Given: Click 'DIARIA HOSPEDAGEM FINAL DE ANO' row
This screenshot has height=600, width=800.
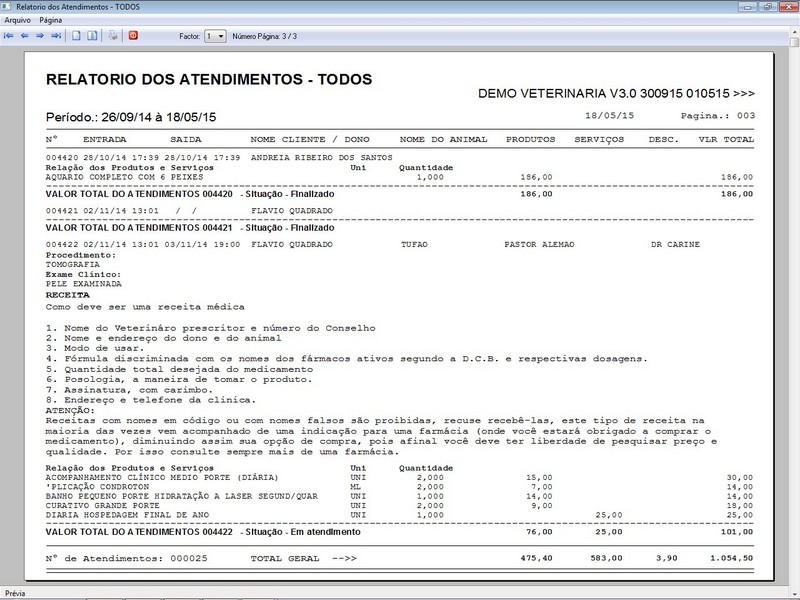Looking at the screenshot, I should [x=399, y=515].
